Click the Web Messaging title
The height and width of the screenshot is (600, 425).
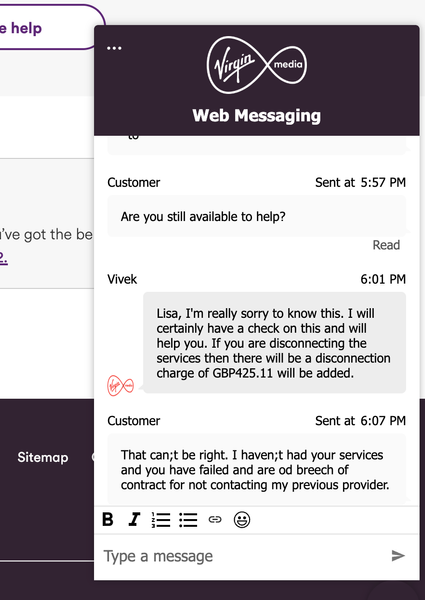(x=256, y=116)
